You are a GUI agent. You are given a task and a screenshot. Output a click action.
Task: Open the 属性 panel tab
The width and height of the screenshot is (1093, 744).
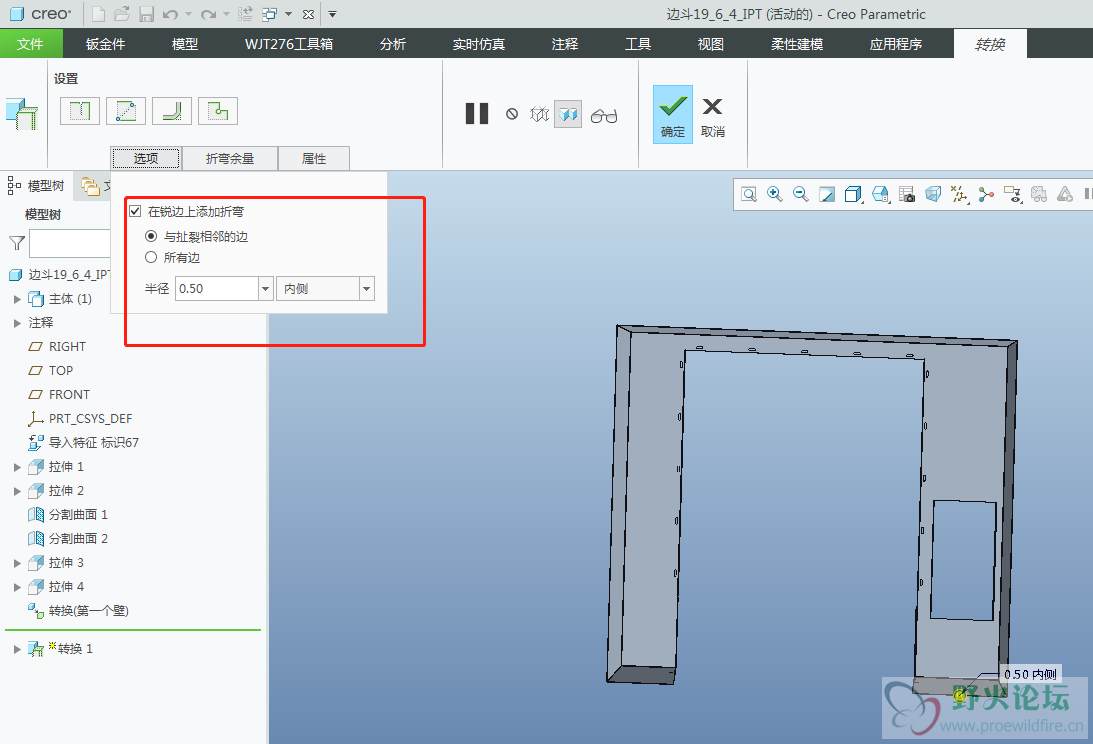314,158
